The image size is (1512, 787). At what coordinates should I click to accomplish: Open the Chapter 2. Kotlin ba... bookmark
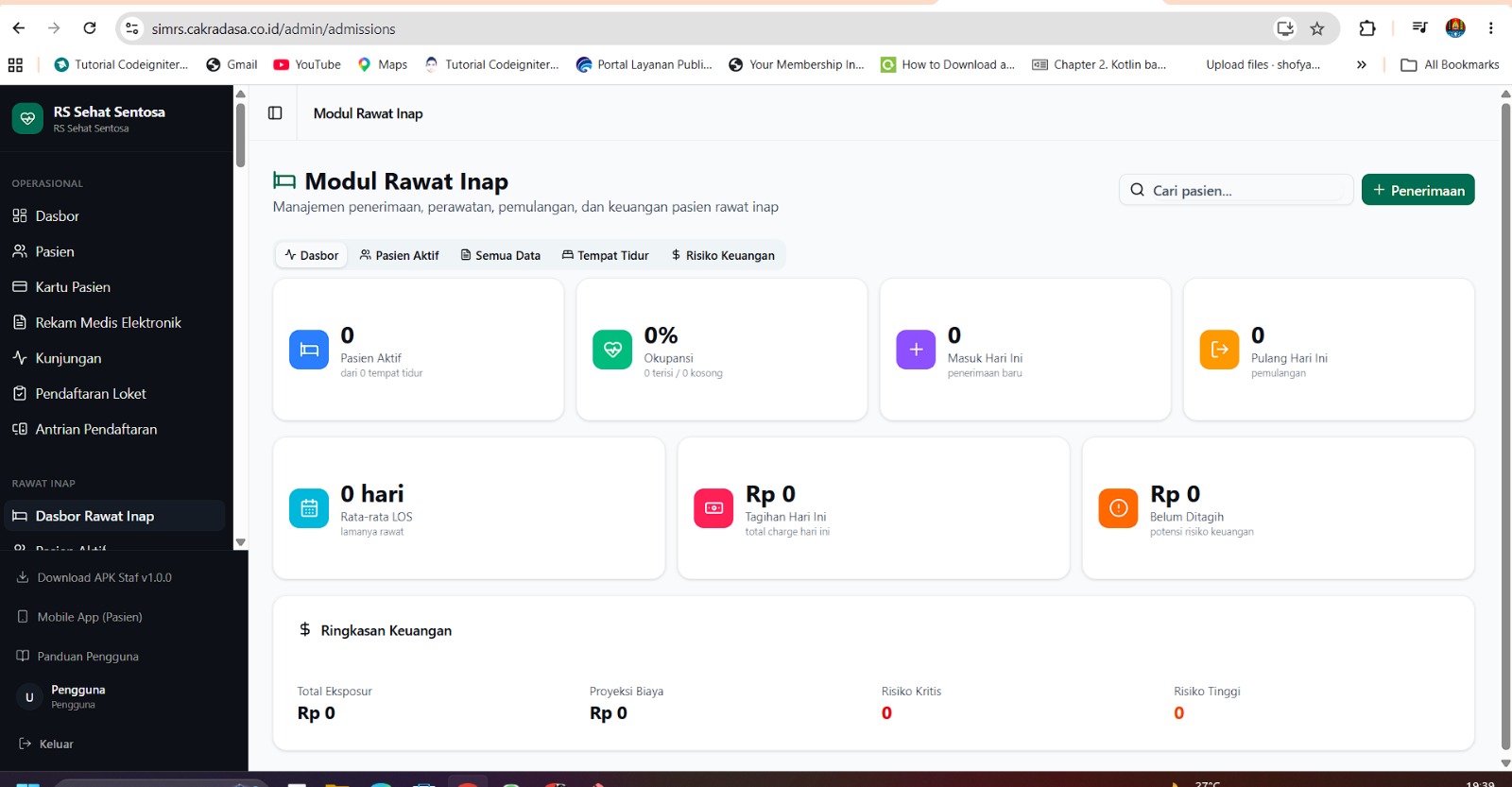[1099, 64]
